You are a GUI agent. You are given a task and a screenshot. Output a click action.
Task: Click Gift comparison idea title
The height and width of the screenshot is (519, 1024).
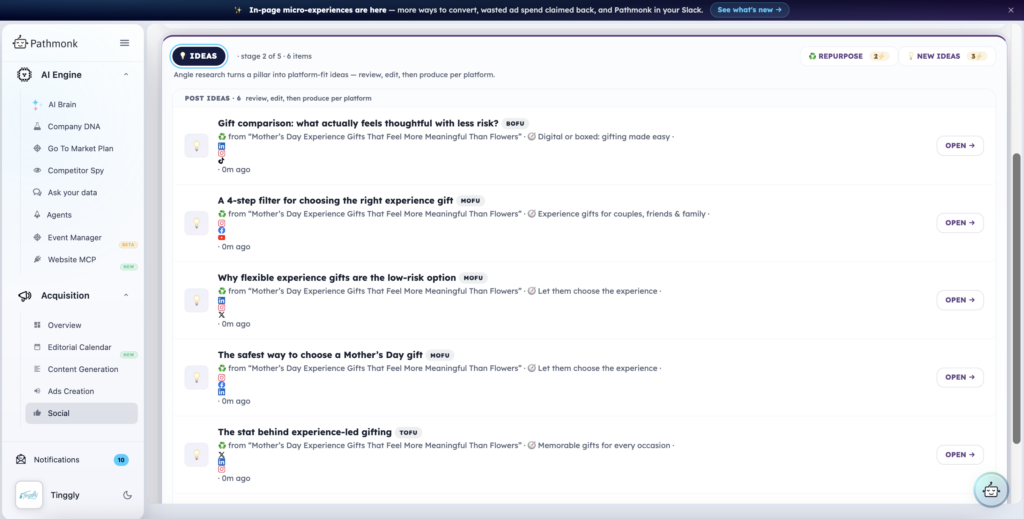click(358, 123)
